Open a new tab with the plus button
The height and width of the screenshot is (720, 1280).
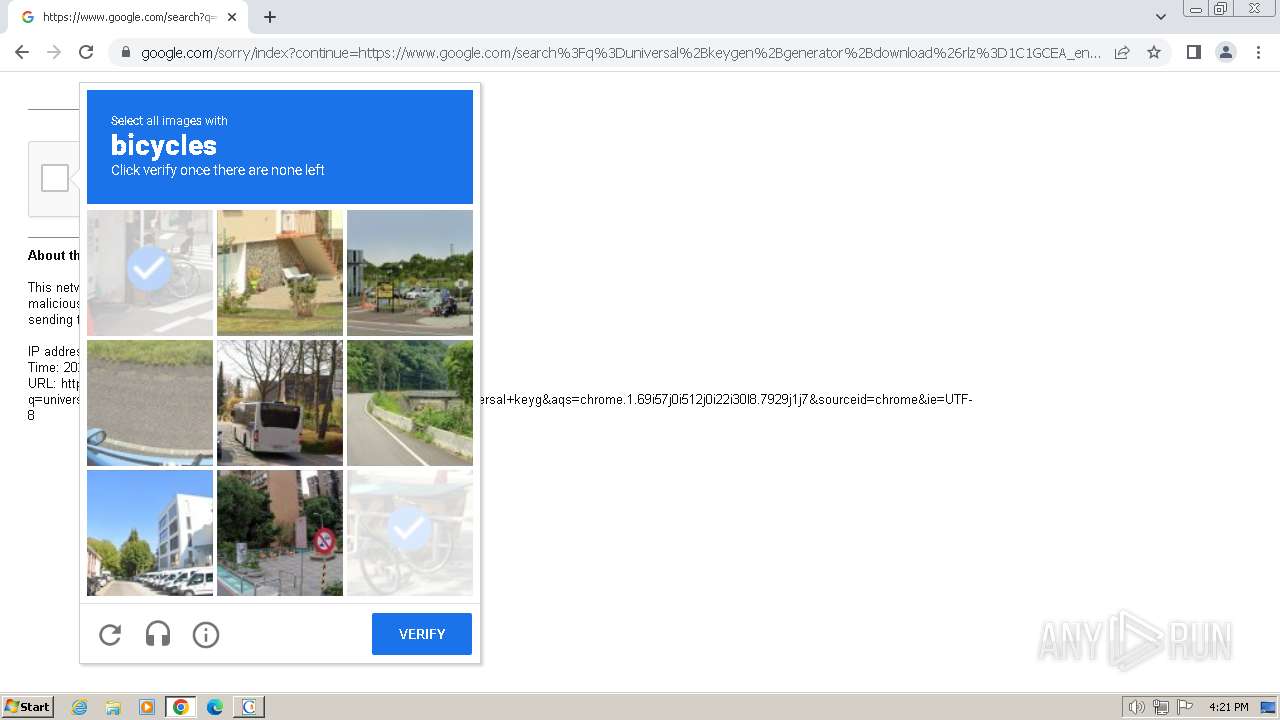[x=270, y=17]
